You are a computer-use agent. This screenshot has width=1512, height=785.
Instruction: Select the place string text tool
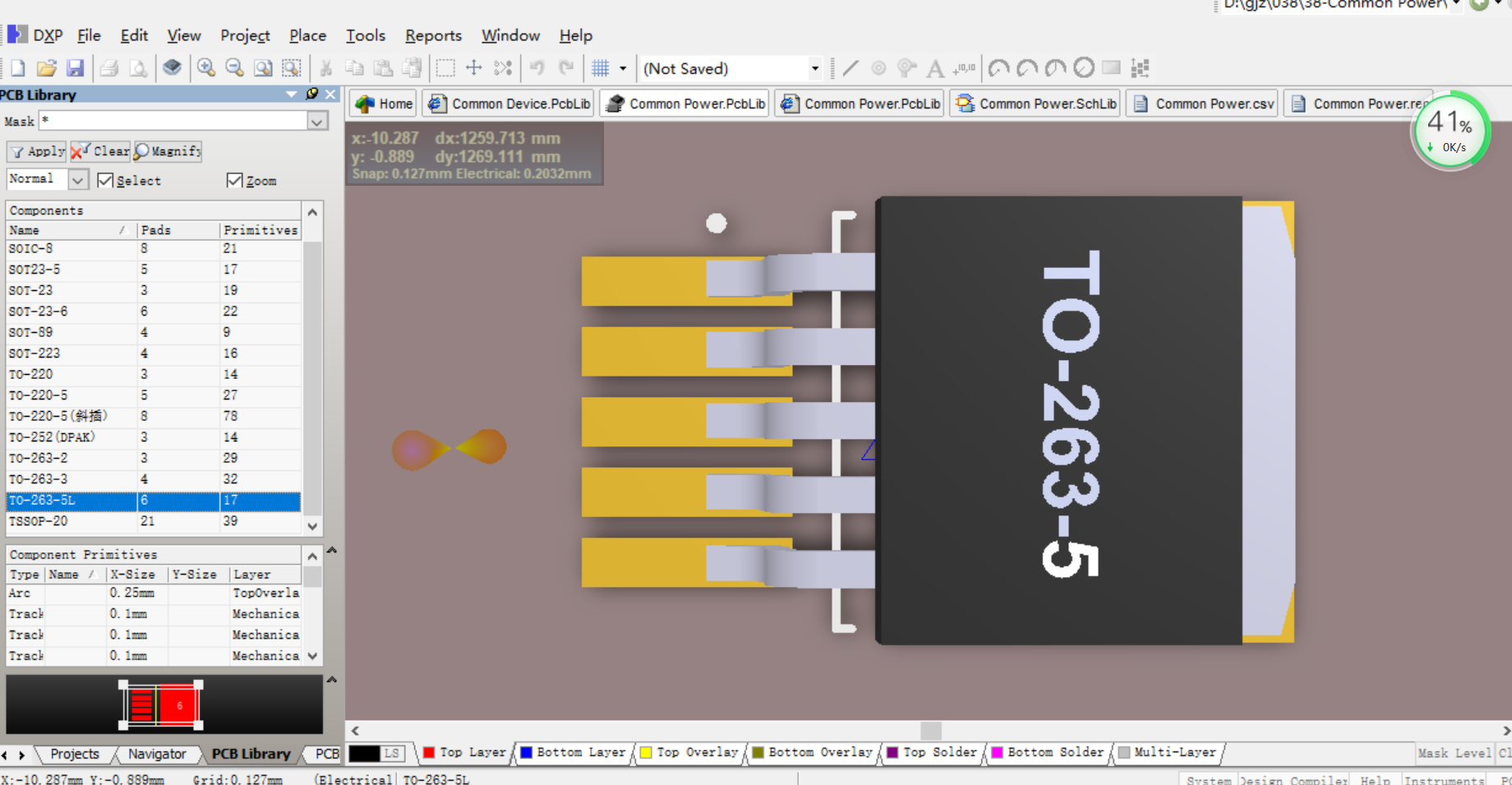click(935, 68)
